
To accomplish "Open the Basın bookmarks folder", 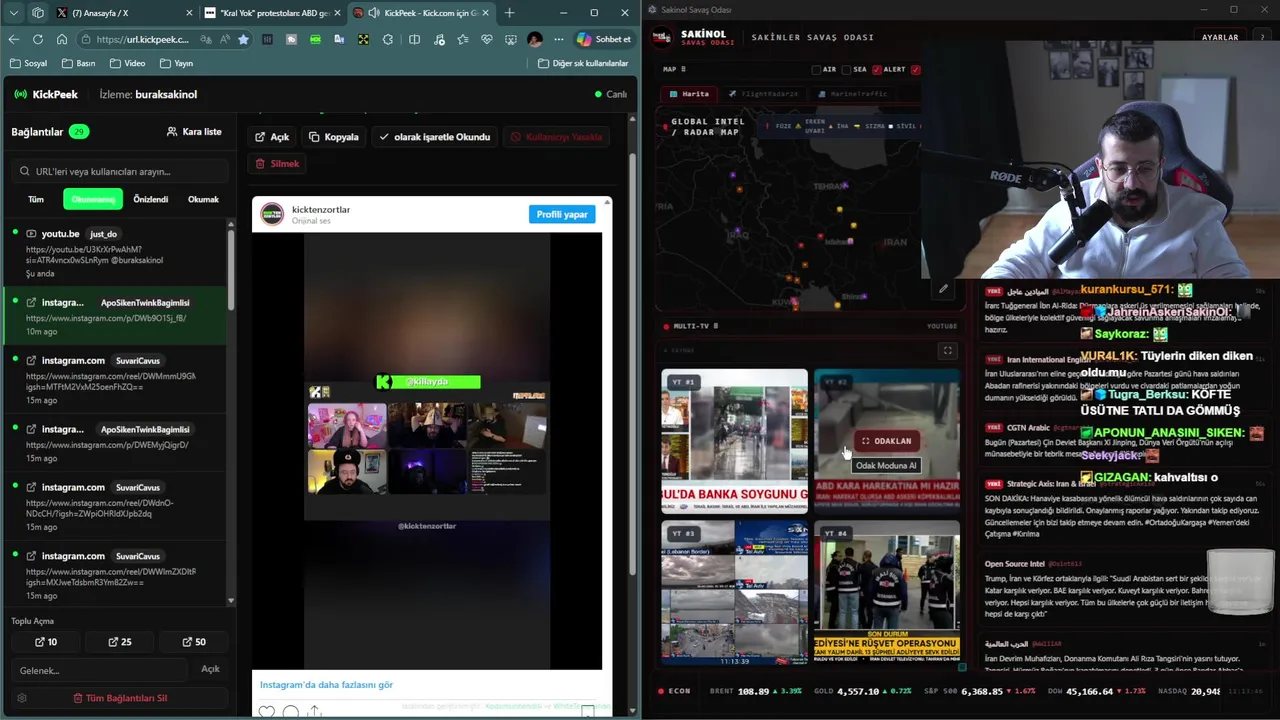I will point(78,63).
